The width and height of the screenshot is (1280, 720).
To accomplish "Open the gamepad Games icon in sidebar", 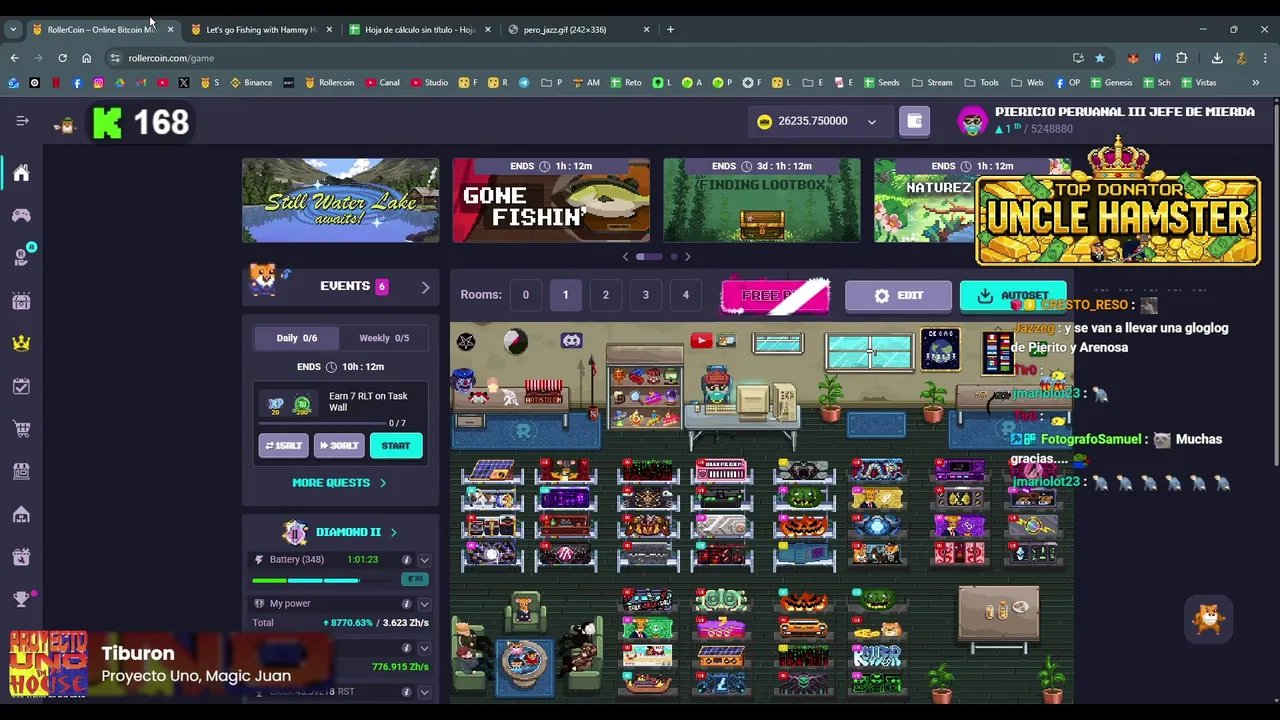I will [21, 215].
